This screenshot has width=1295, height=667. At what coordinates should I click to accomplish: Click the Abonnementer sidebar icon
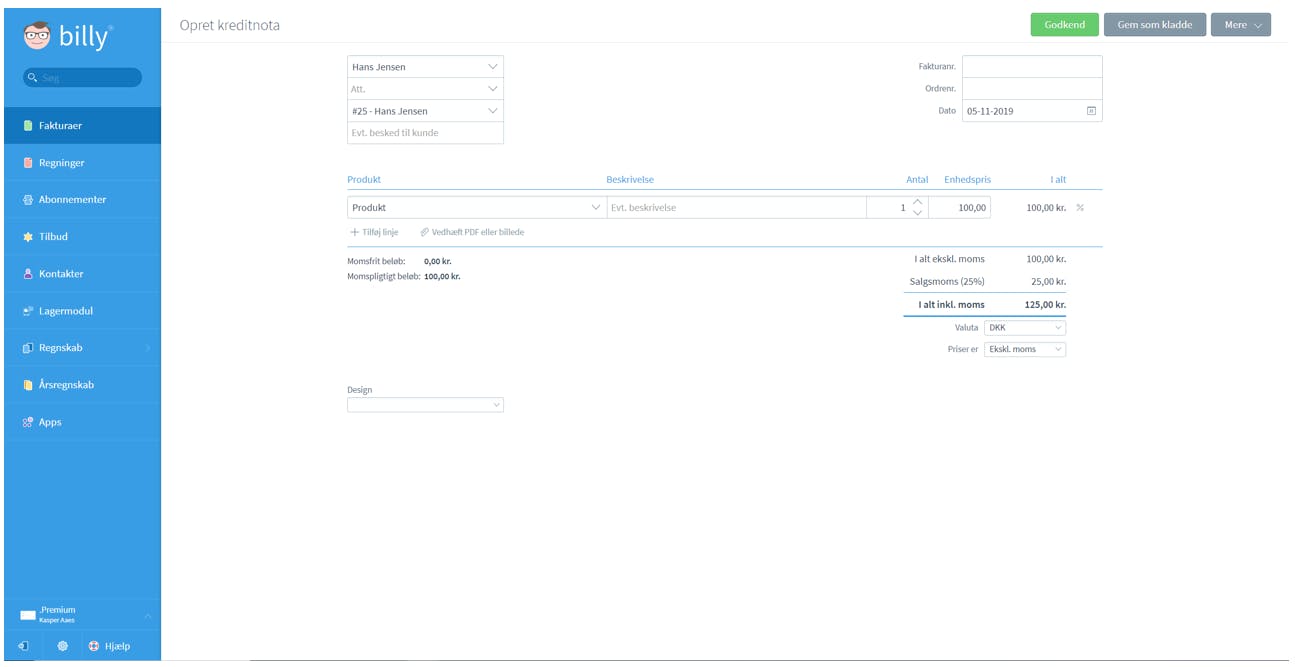pos(28,200)
